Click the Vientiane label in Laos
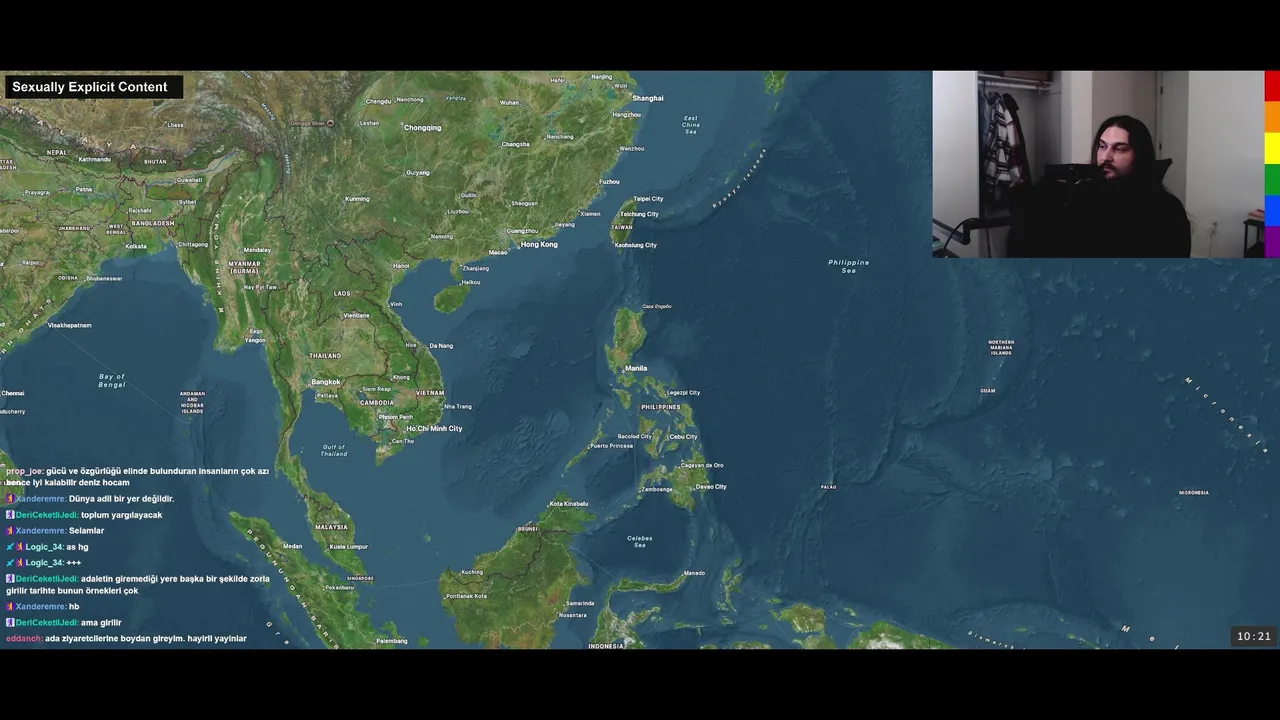 [356, 316]
